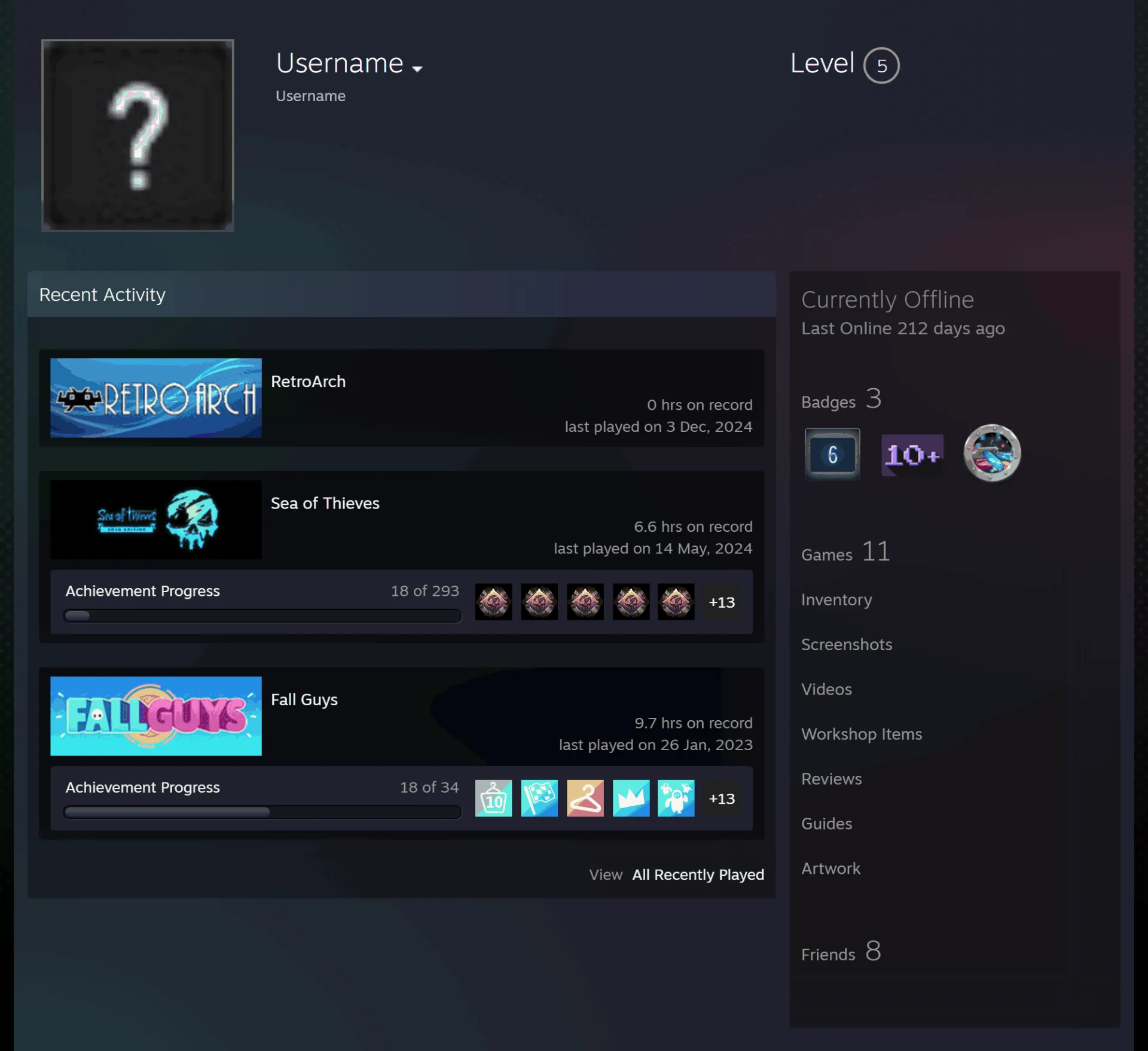Image resolution: width=1148 pixels, height=1051 pixels.
Task: Expand the Username dropdown arrow
Action: 417,69
